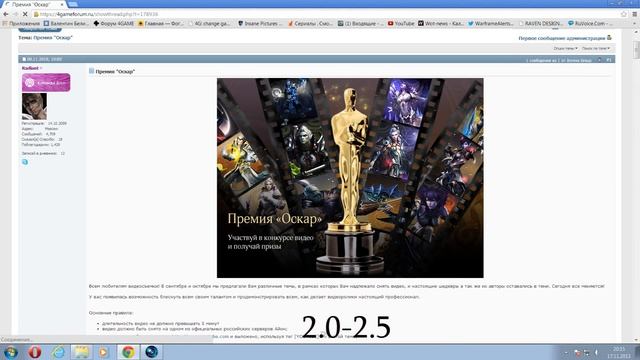Select the Премия "Оскар" browser tab
Screen dimensions: 640x360
pos(33,4)
